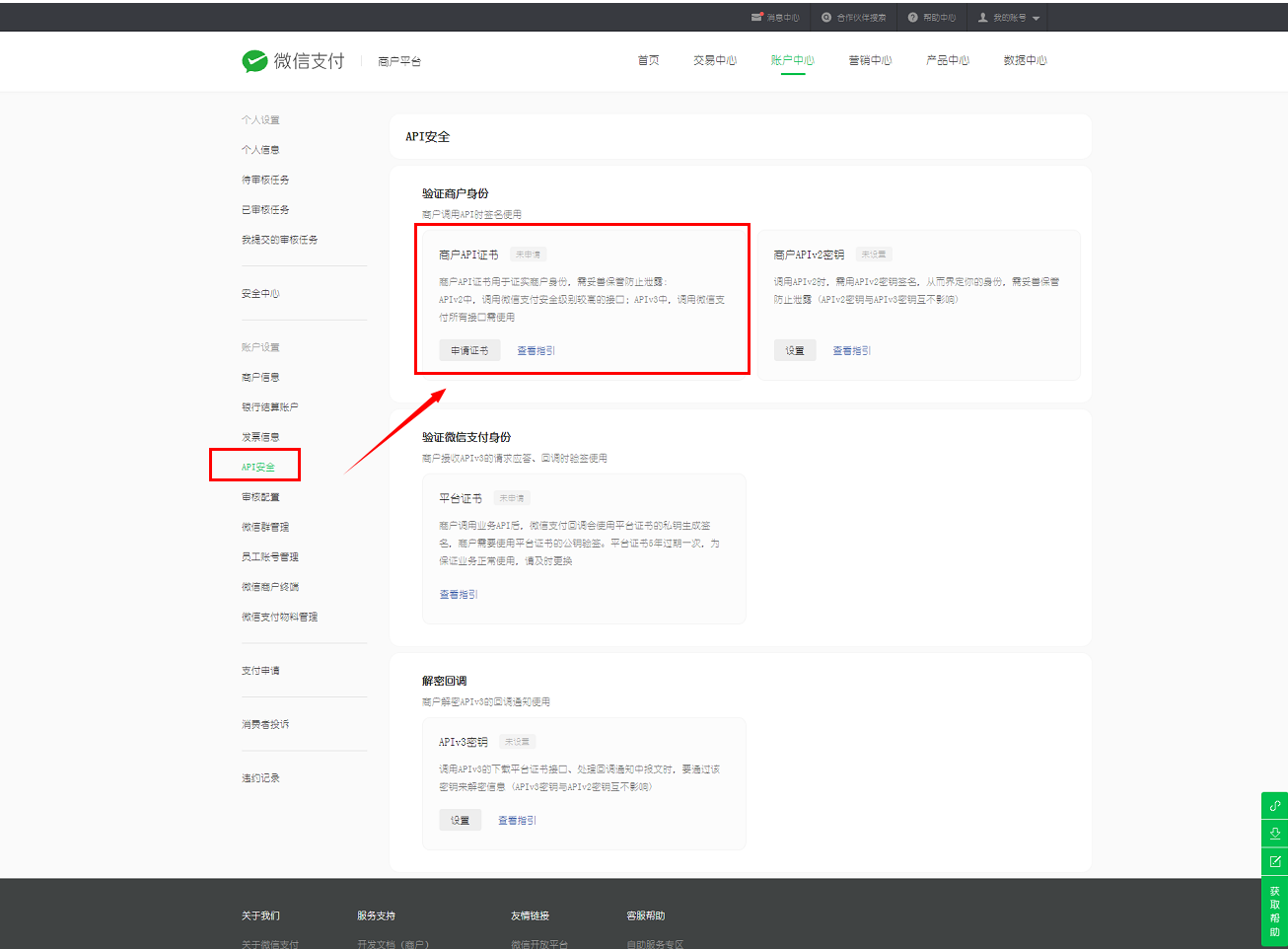Open 查看指引 link under 平台证书
This screenshot has height=949, width=1288.
(x=459, y=594)
